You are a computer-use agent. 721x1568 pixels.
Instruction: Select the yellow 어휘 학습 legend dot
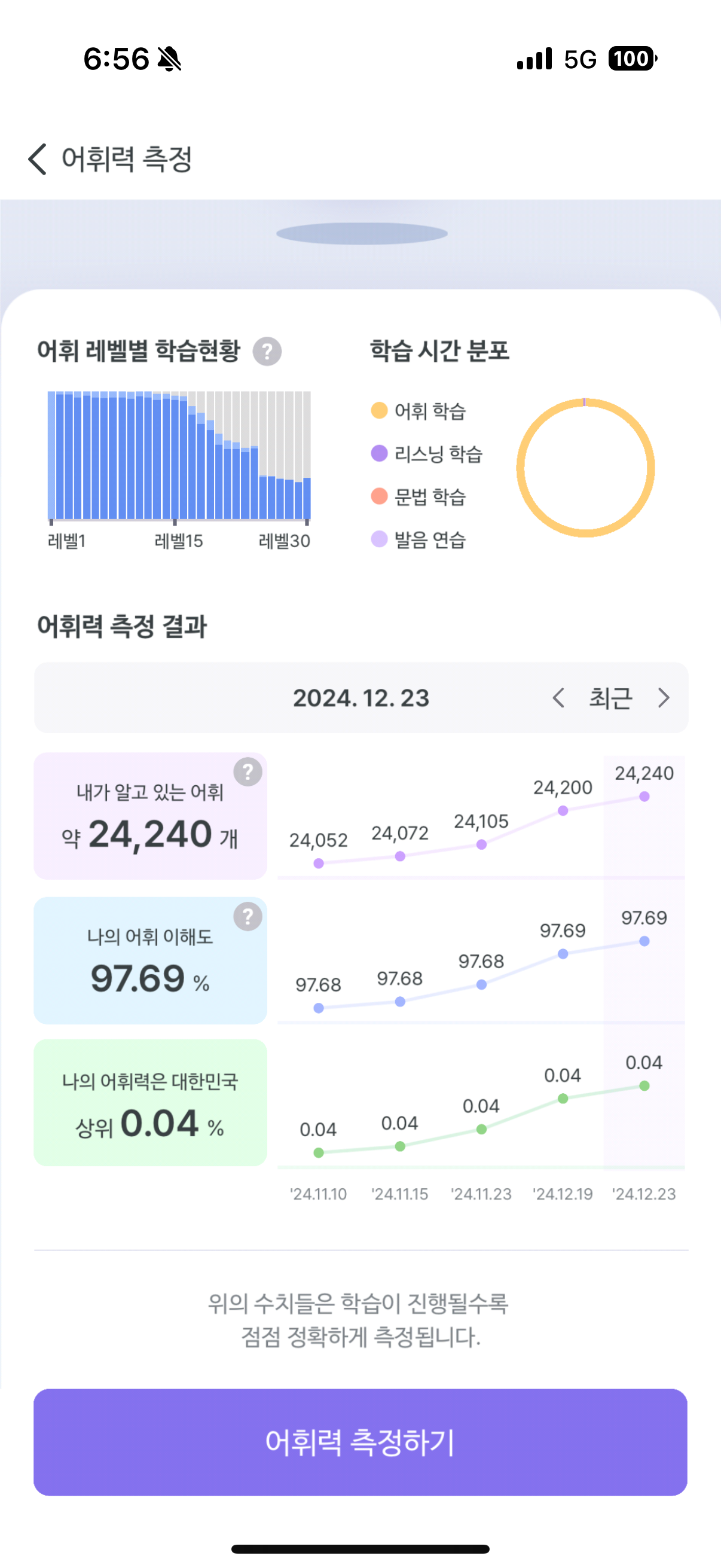[379, 410]
